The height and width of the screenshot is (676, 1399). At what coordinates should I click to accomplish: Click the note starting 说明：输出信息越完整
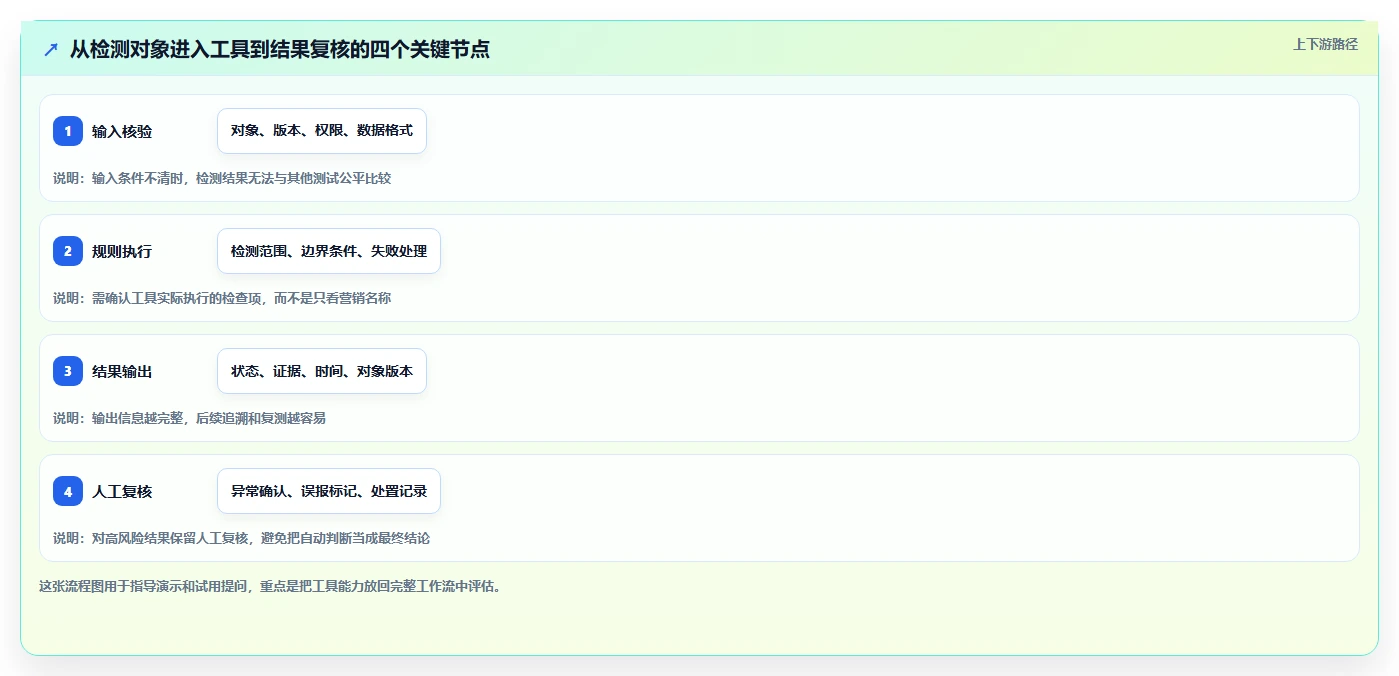(189, 418)
